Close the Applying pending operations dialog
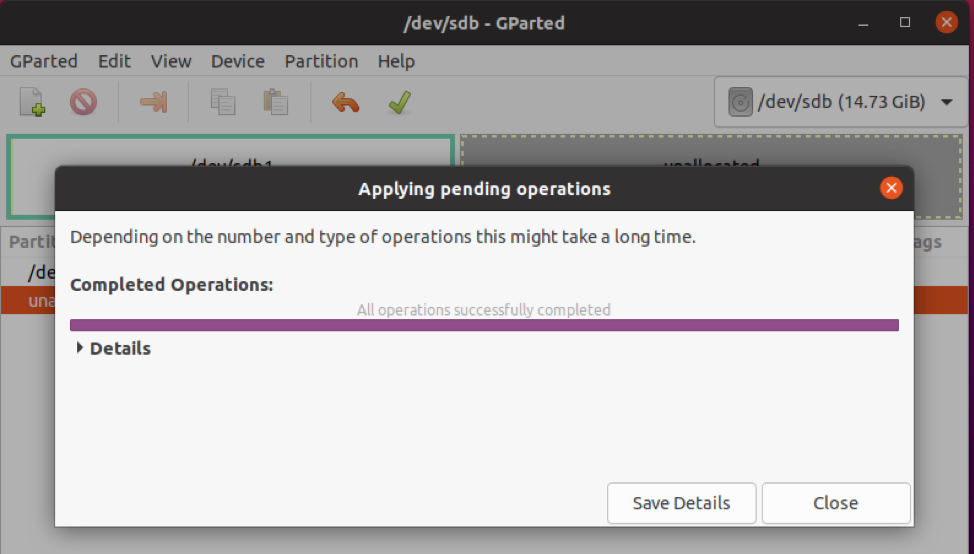 [891, 188]
